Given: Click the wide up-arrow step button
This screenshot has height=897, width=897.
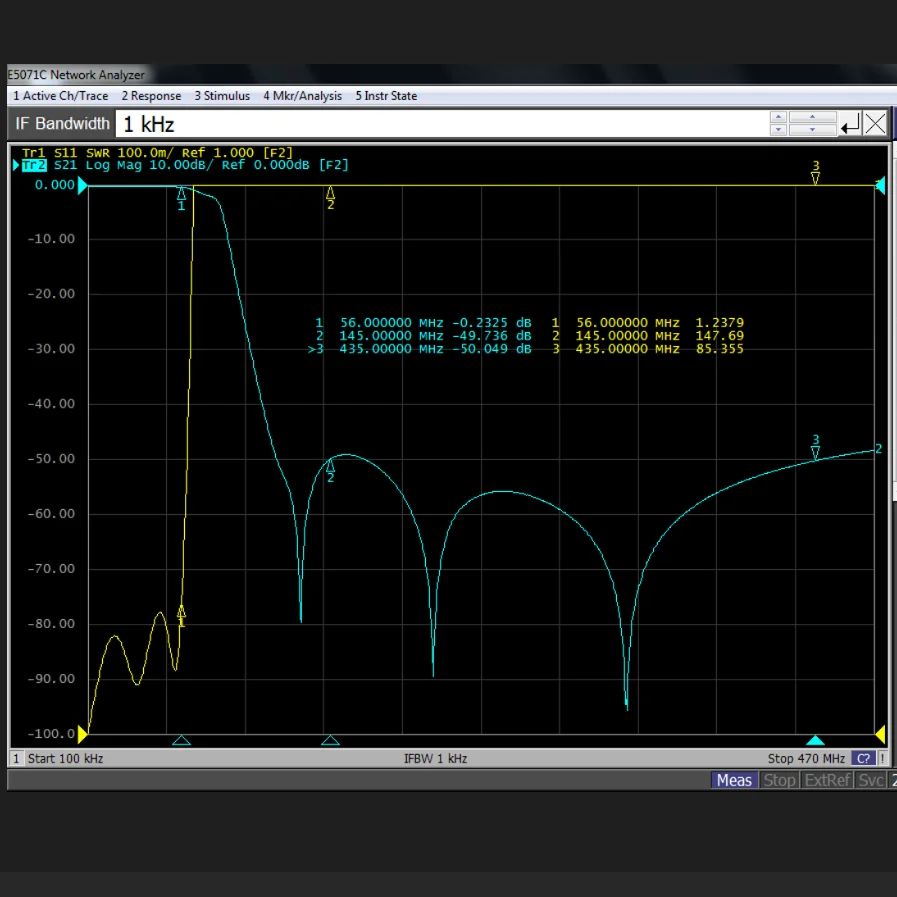Looking at the screenshot, I should [x=812, y=118].
